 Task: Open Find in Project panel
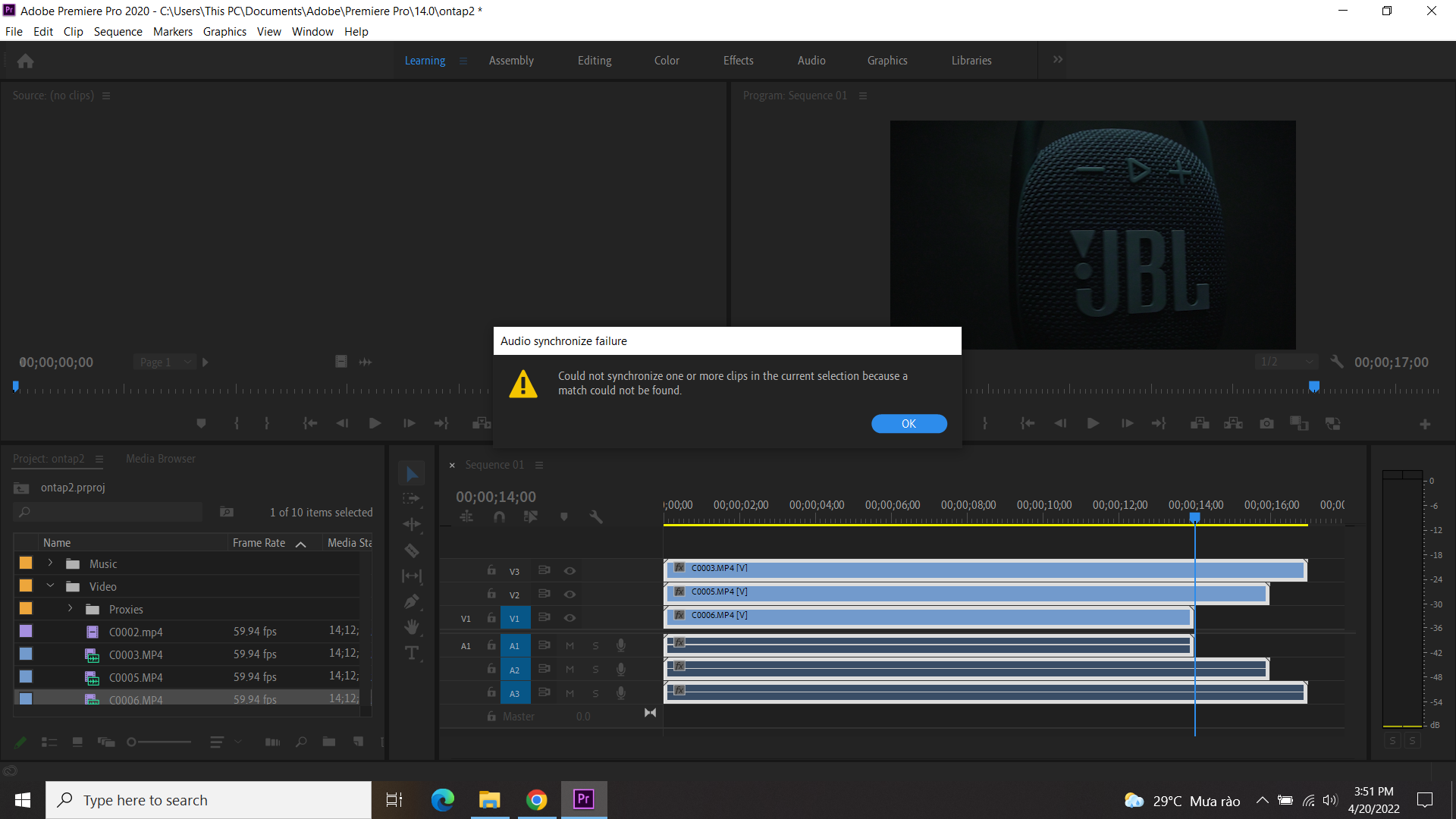click(301, 742)
